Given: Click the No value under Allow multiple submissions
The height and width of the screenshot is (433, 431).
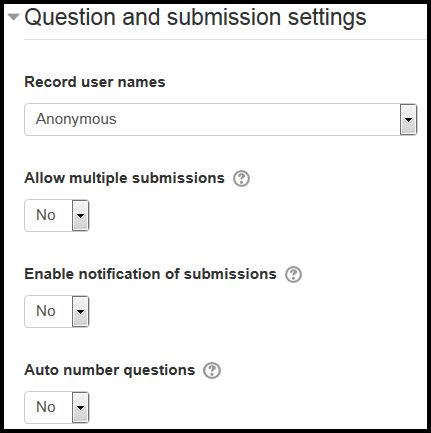Looking at the screenshot, I should [x=46, y=215].
